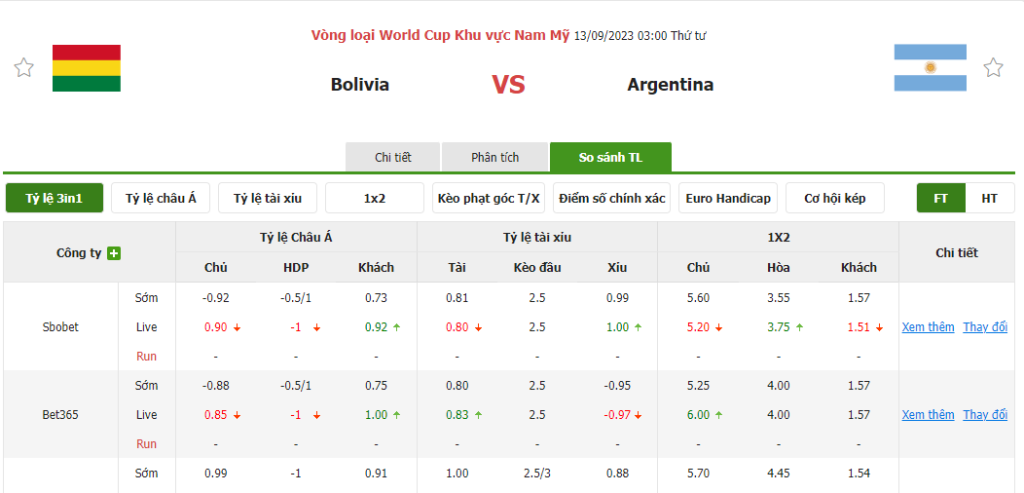Select the So sánh TL tab
This screenshot has width=1024, height=493.
click(610, 157)
